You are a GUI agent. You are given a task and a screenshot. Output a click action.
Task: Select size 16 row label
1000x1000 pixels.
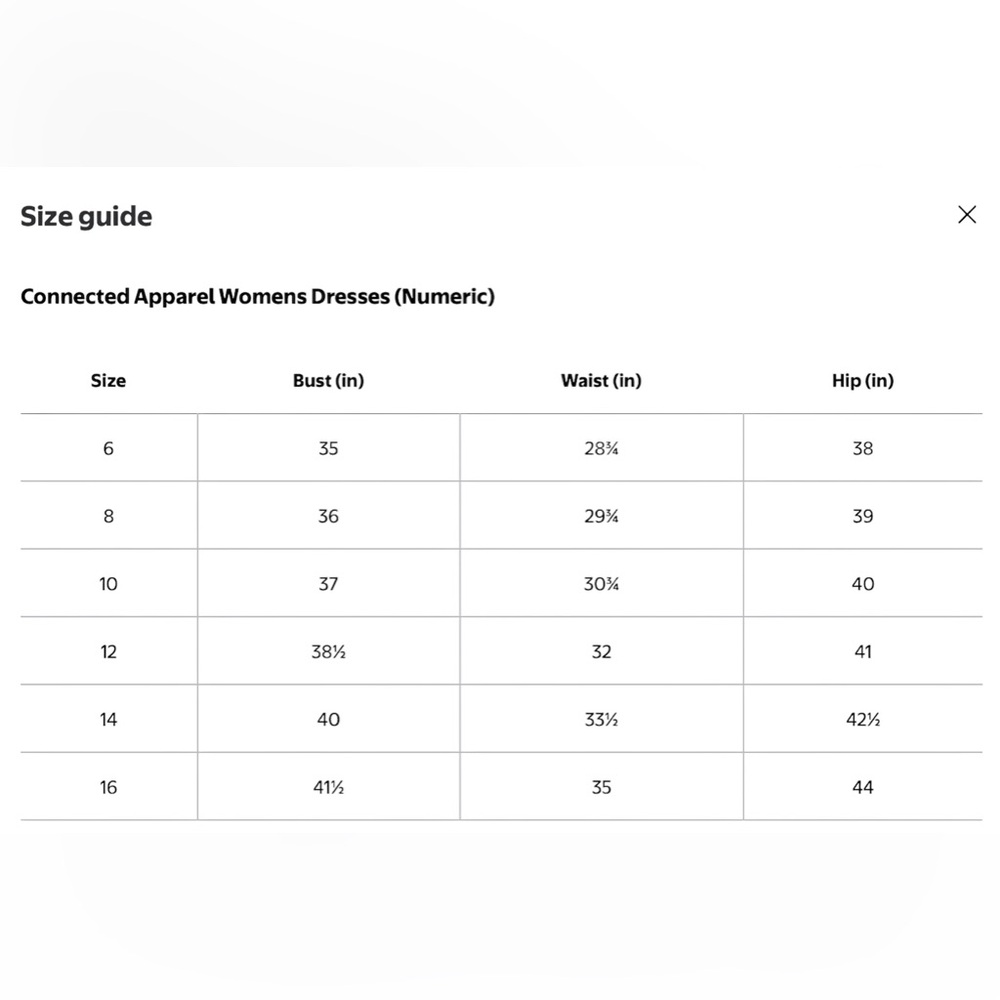tap(108, 787)
